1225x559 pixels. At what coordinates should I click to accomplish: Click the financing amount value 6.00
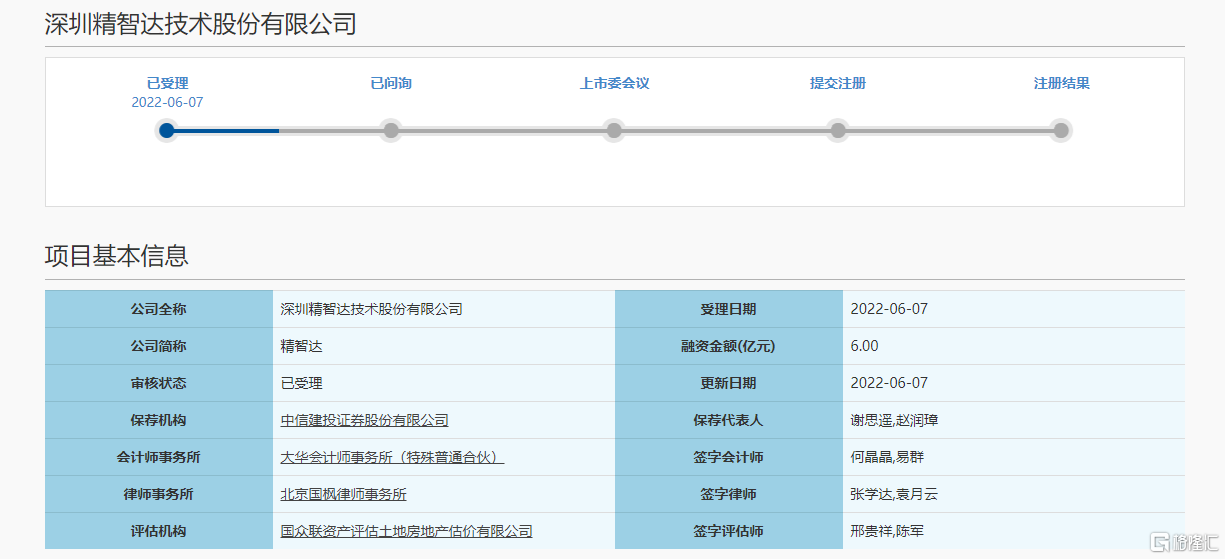coord(865,347)
